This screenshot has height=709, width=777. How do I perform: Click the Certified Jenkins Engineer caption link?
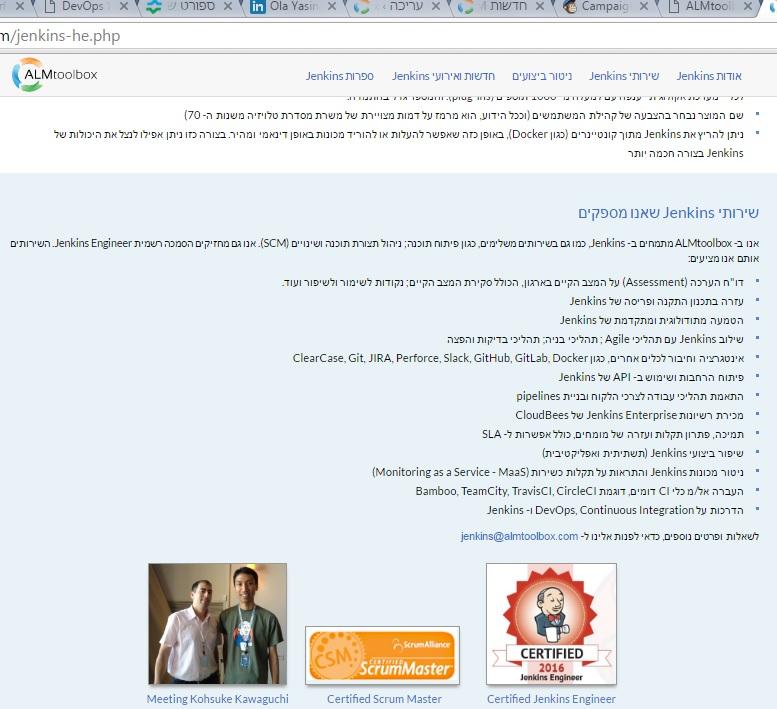point(551,699)
